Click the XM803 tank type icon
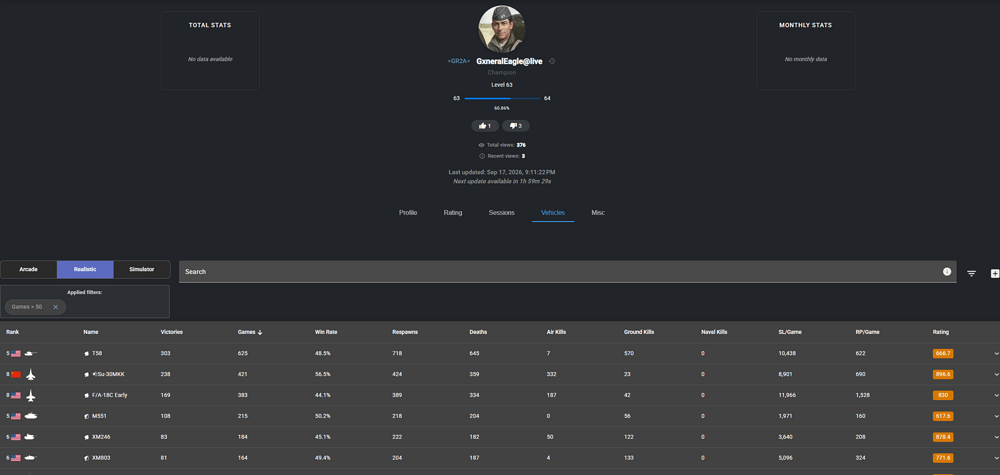The width and height of the screenshot is (1000, 475). 31,458
